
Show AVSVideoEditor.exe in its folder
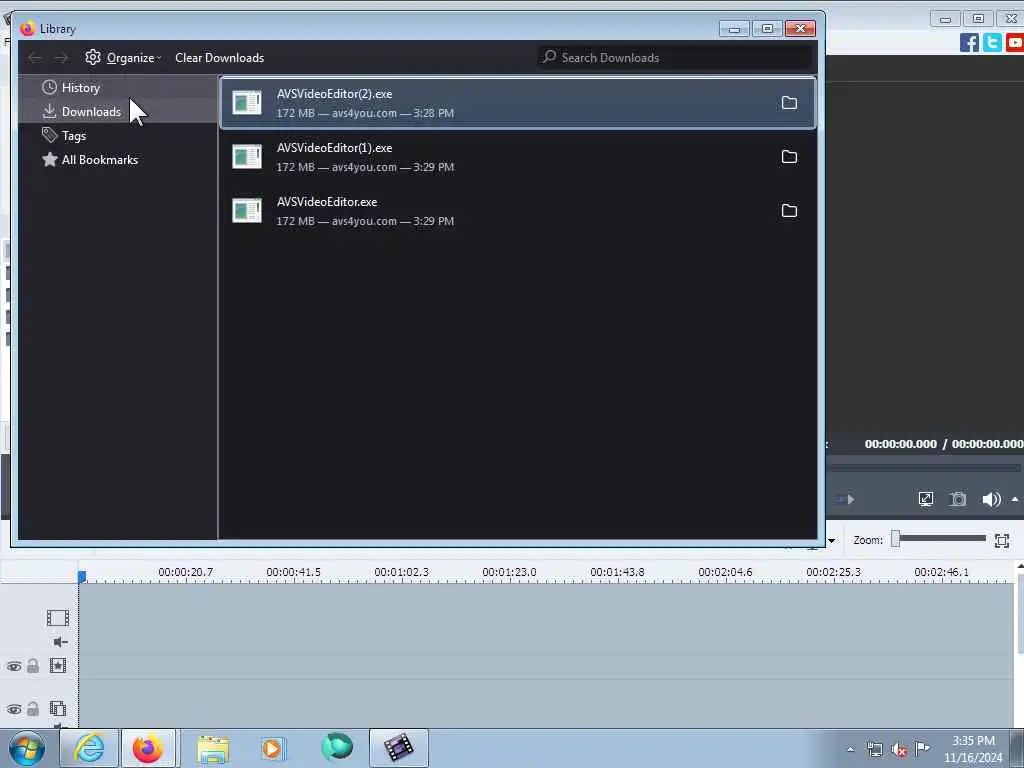click(790, 211)
